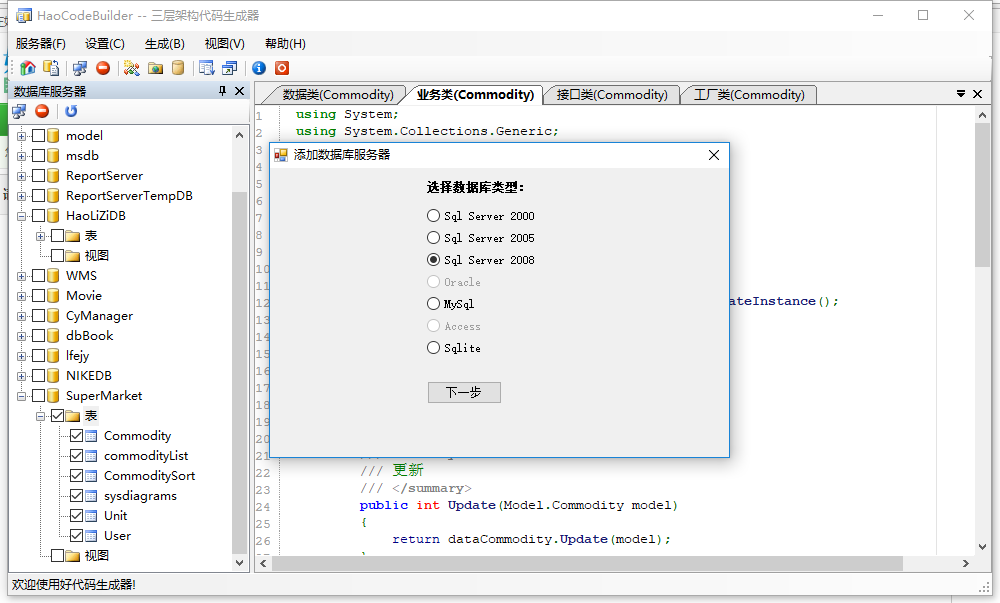Image resolution: width=1000 pixels, height=603 pixels.
Task: Click the database cylinder icon in main toolbar
Action: pos(178,68)
